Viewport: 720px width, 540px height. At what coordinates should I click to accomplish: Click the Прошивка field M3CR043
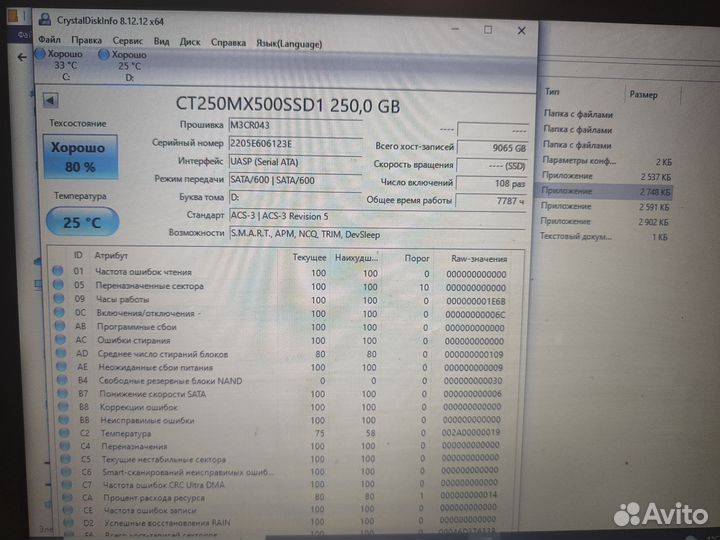[x=295, y=126]
